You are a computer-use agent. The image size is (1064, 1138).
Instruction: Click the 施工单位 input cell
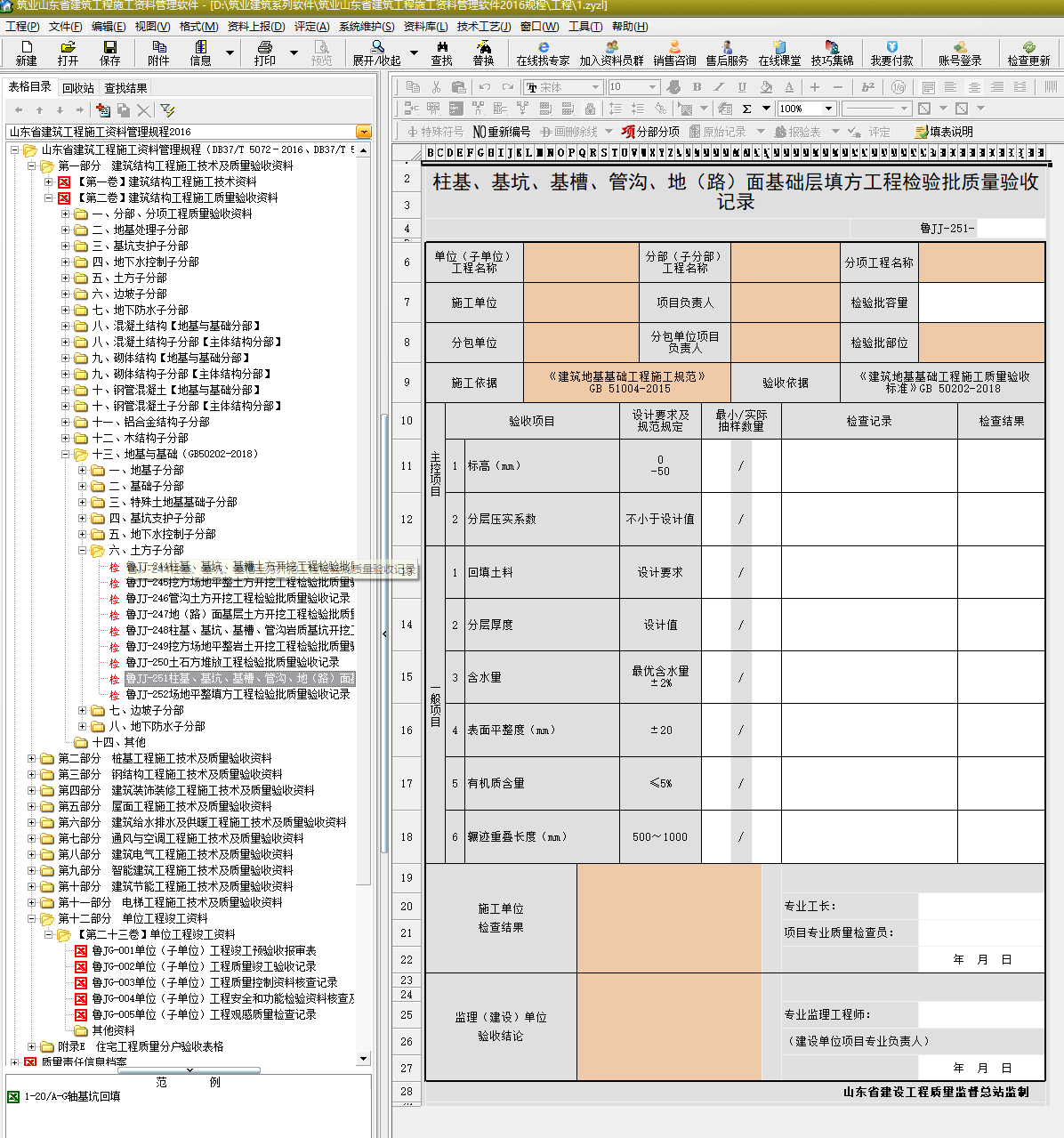[x=581, y=303]
